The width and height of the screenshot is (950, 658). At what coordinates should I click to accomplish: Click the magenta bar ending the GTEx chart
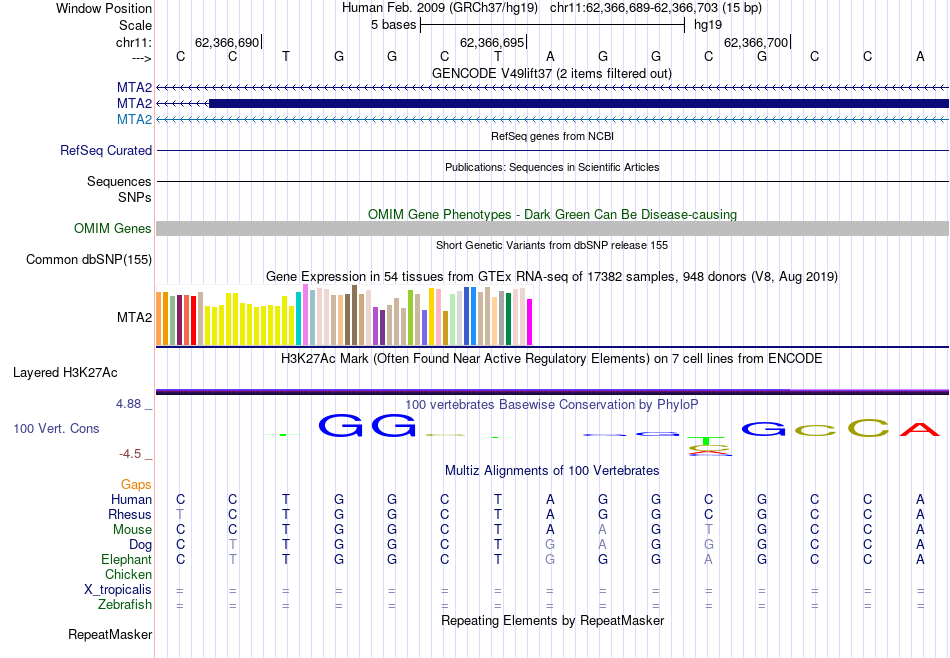530,322
